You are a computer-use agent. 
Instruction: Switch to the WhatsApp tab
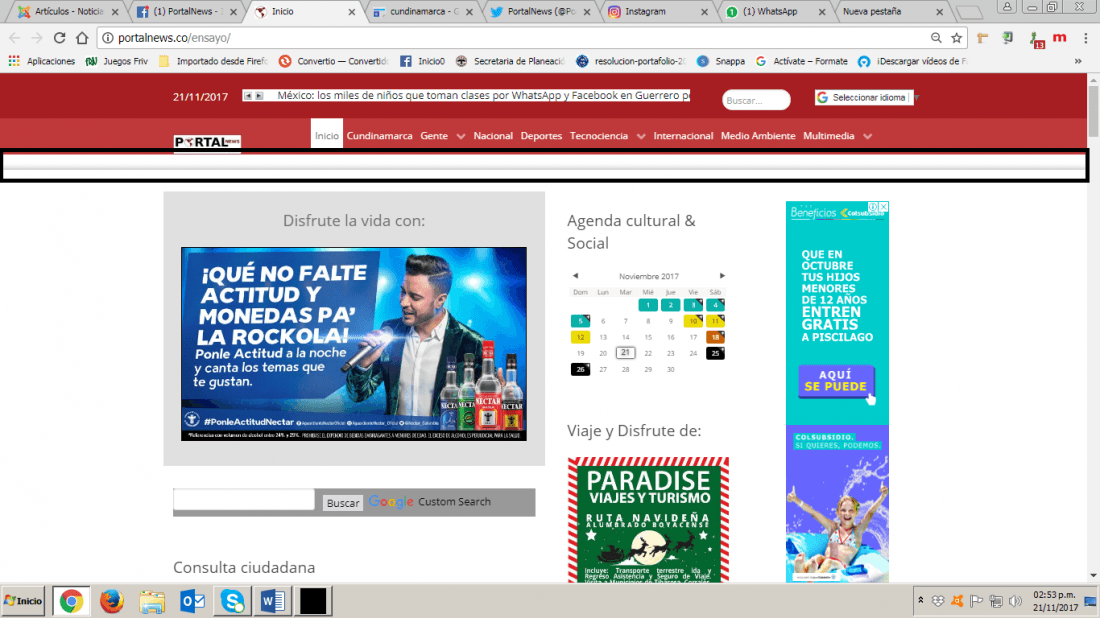point(777,12)
